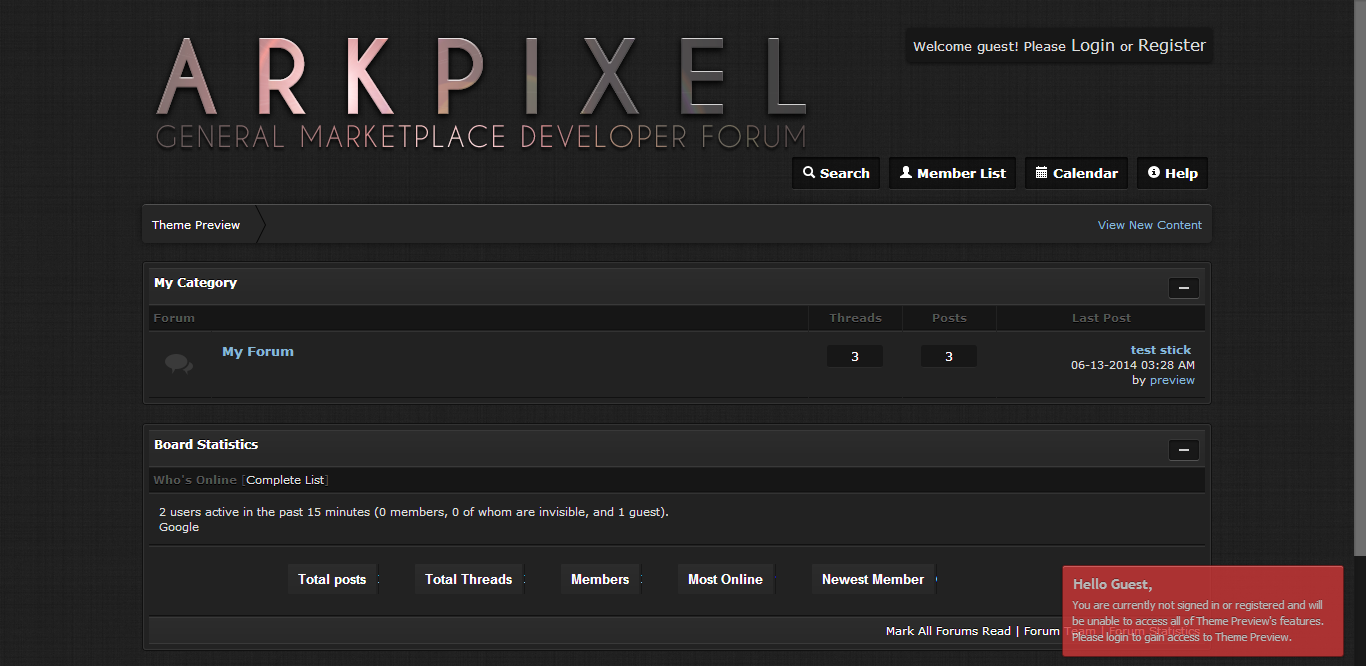This screenshot has height=666, width=1366.
Task: Click the My Category title
Action: (195, 283)
